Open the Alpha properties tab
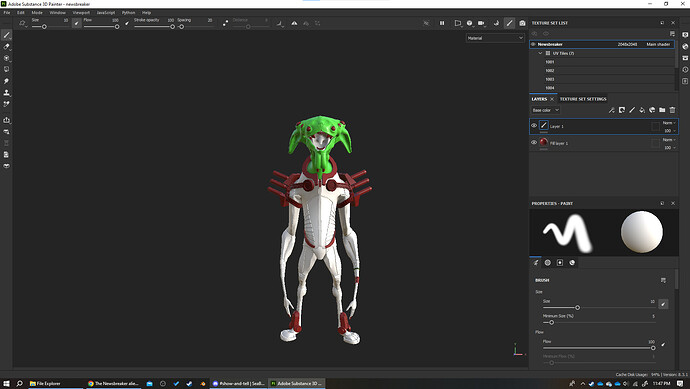 click(547, 263)
